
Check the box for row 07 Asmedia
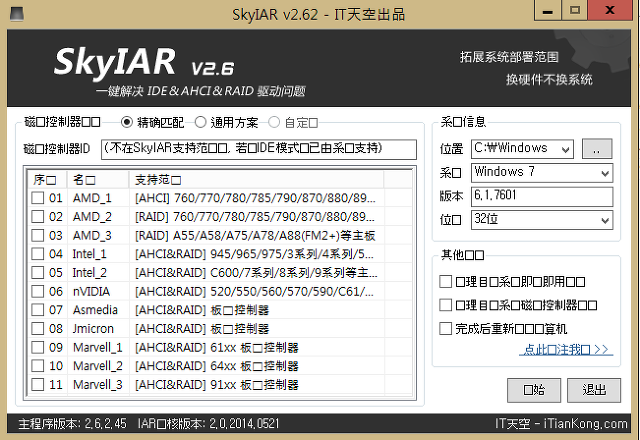38,310
